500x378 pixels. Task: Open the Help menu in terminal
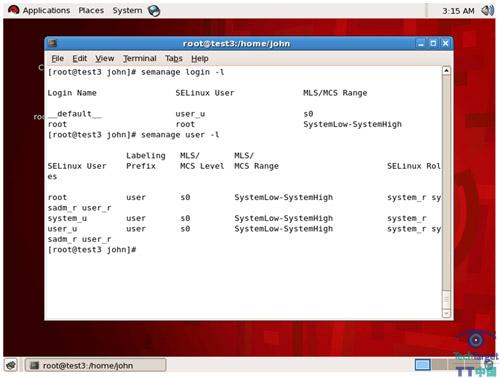[200, 59]
